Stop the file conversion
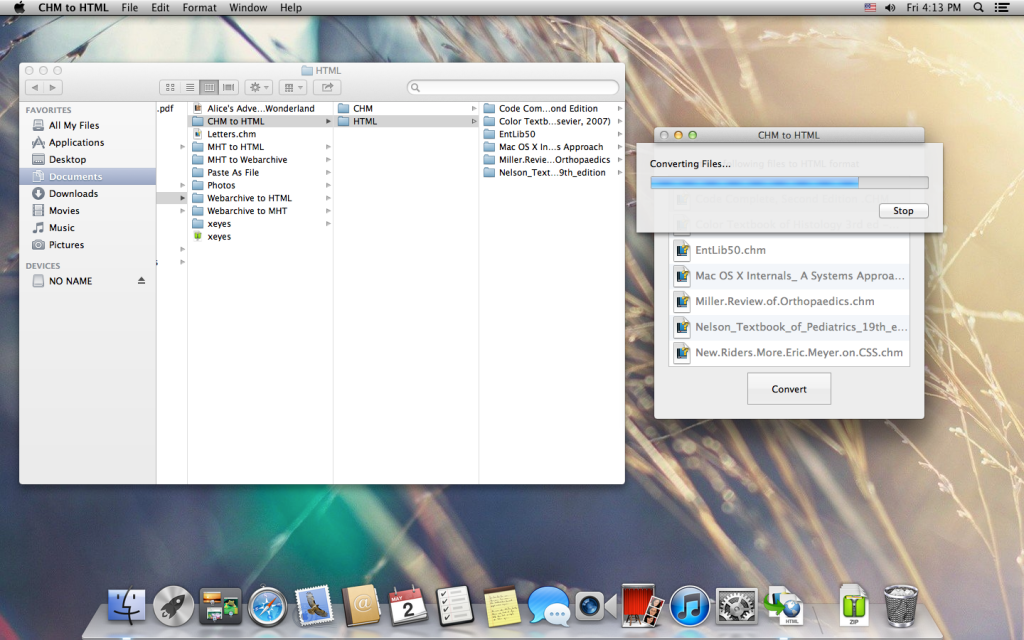Viewport: 1024px width, 640px height. 903,211
